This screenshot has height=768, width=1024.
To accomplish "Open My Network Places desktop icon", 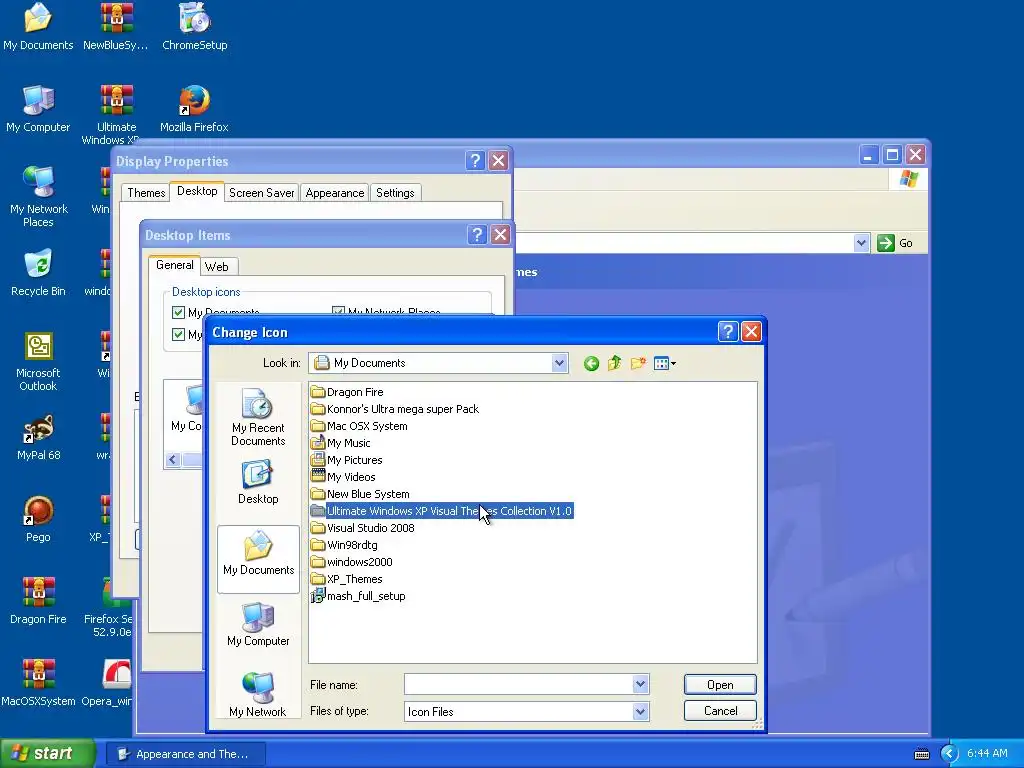I will click(x=38, y=197).
